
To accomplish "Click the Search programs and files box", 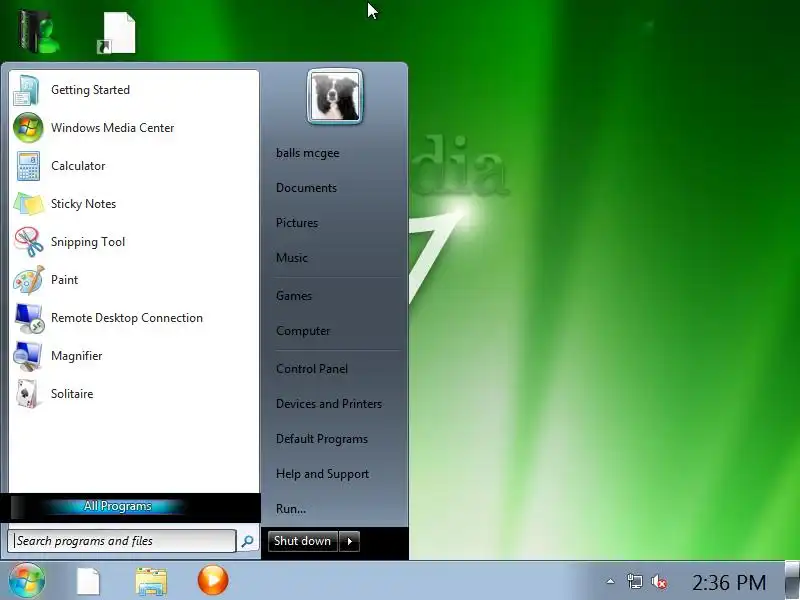I will 121,541.
